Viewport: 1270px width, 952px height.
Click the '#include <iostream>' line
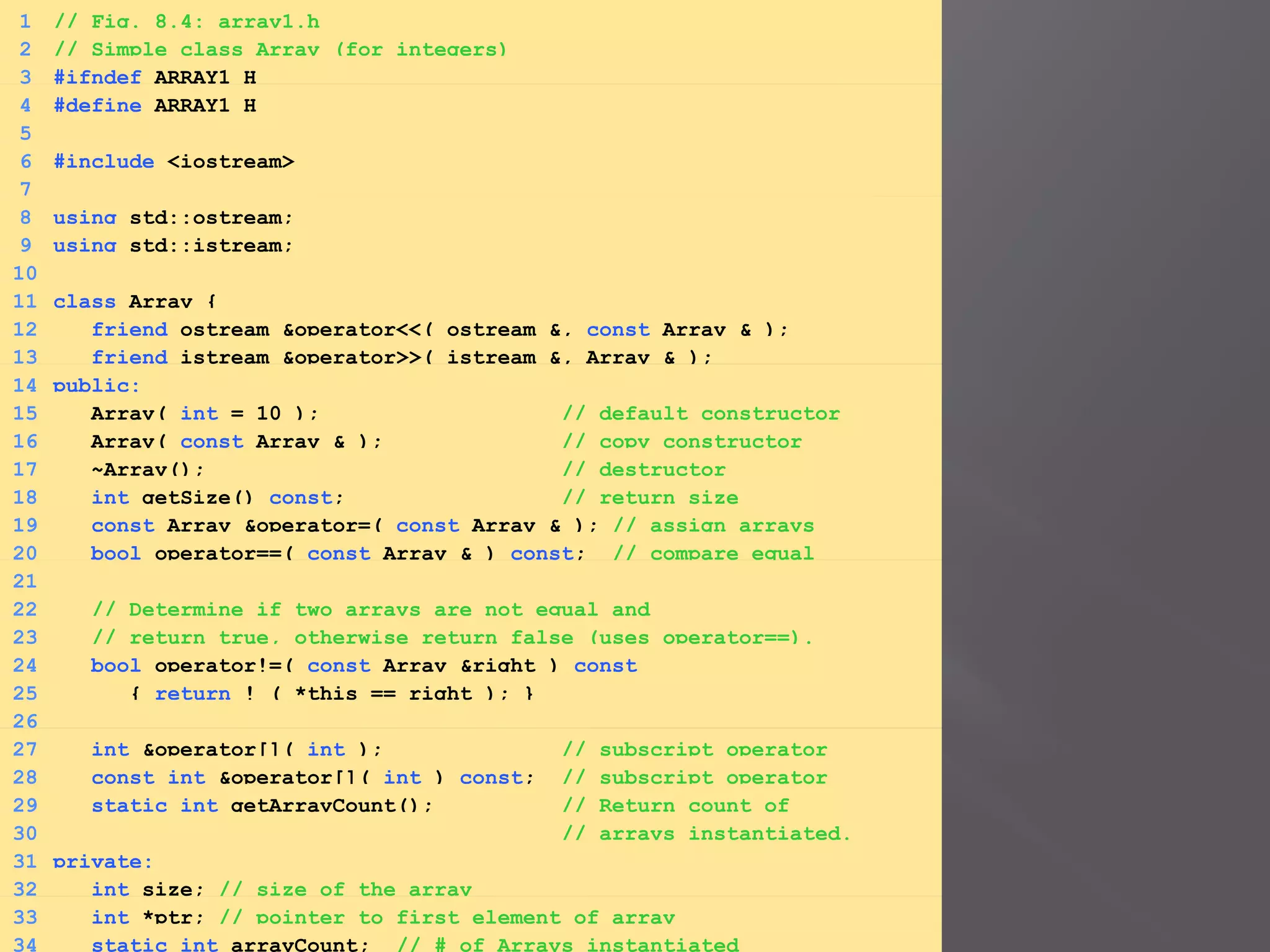174,162
